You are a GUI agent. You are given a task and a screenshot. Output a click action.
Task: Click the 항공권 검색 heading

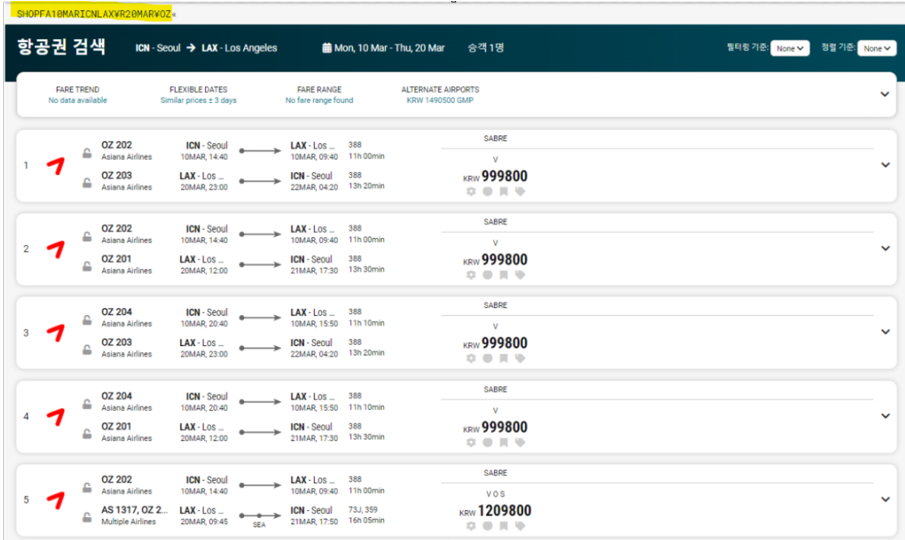tap(61, 47)
